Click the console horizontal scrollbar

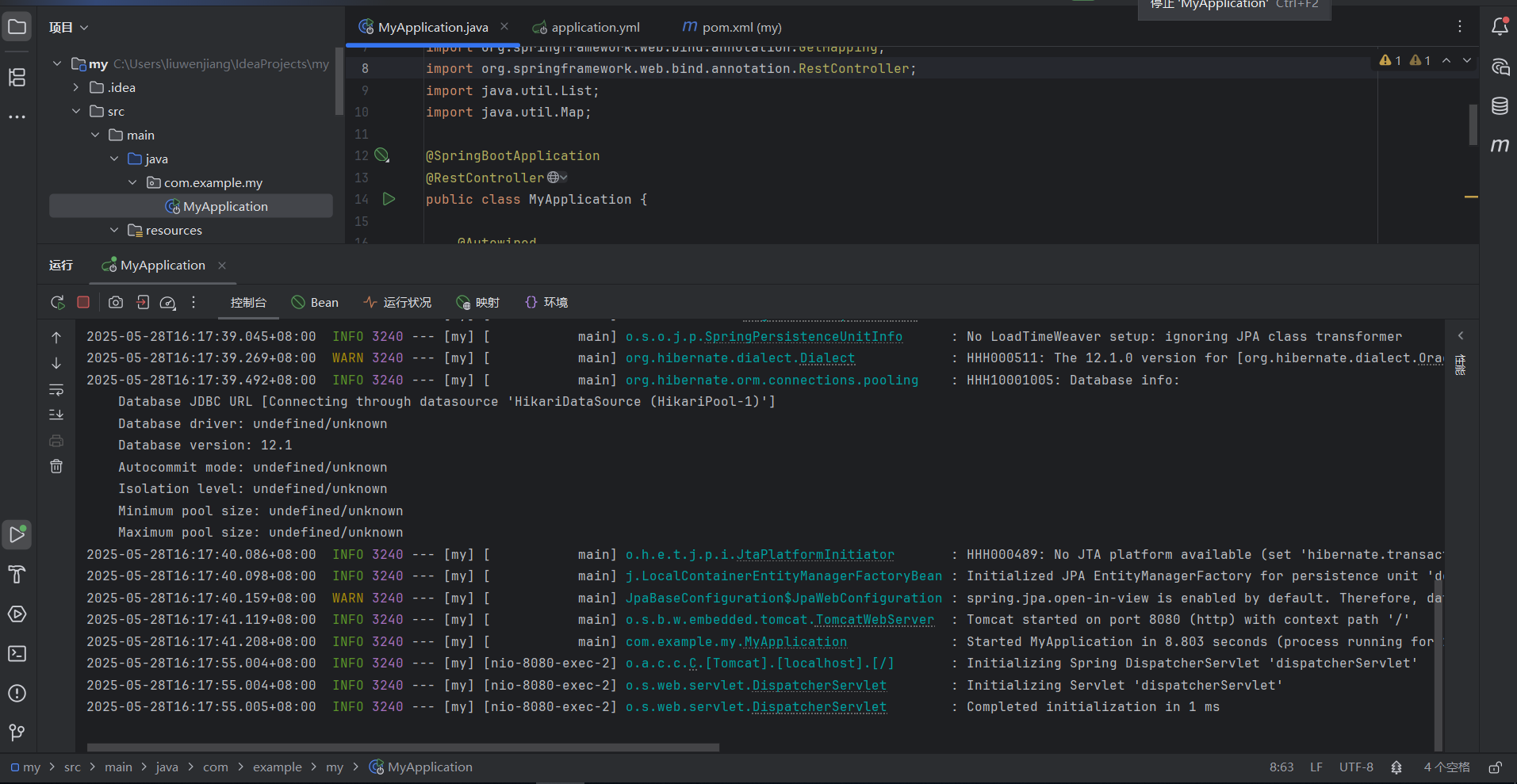point(403,747)
